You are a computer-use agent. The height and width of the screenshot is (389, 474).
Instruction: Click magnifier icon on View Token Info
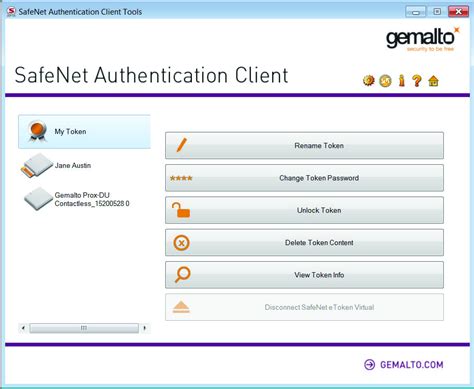(x=182, y=275)
